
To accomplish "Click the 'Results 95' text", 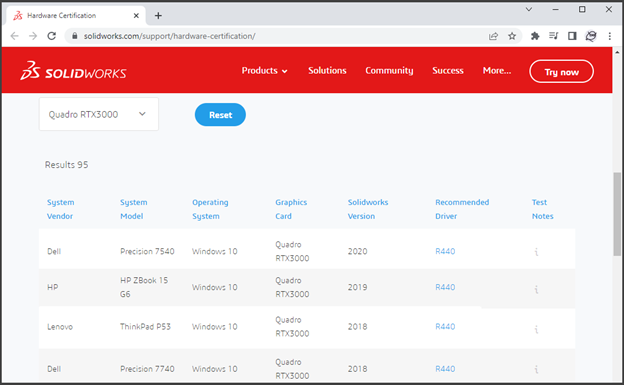I will [x=66, y=165].
